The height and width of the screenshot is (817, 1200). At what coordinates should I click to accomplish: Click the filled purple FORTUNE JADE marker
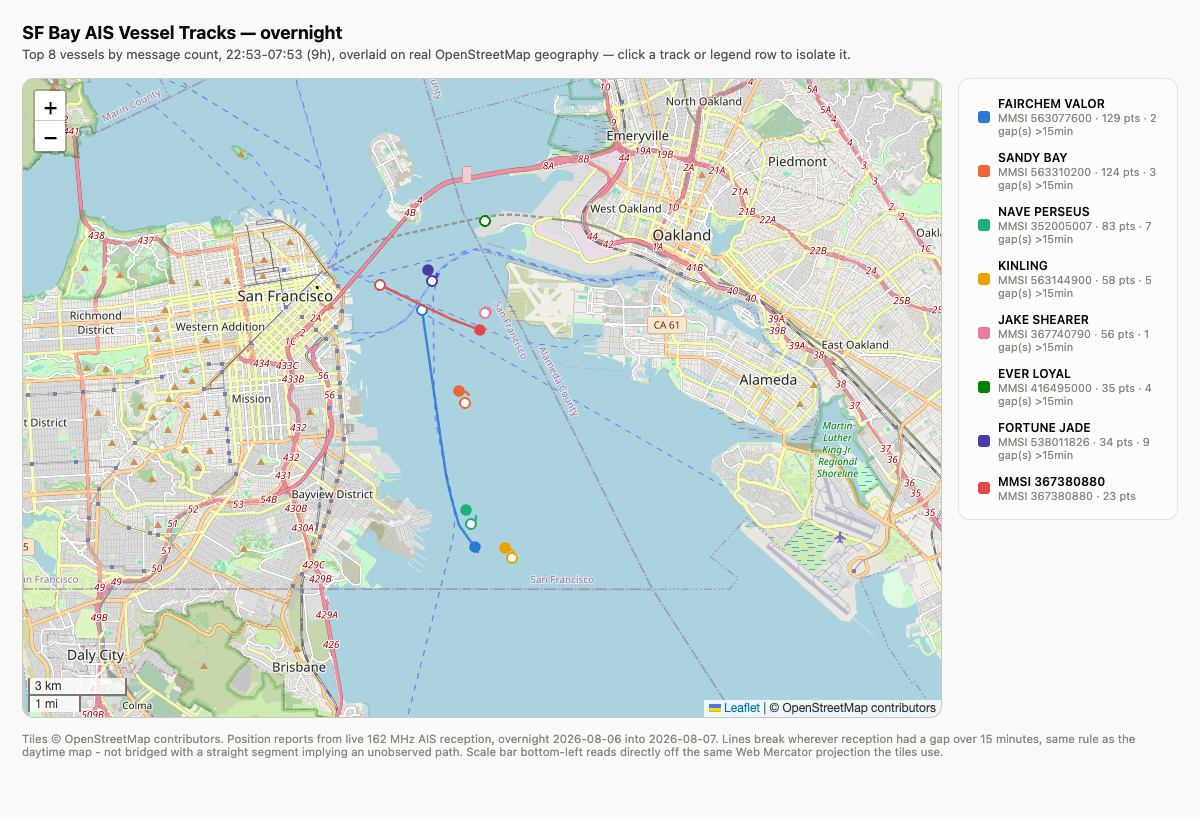click(x=428, y=270)
